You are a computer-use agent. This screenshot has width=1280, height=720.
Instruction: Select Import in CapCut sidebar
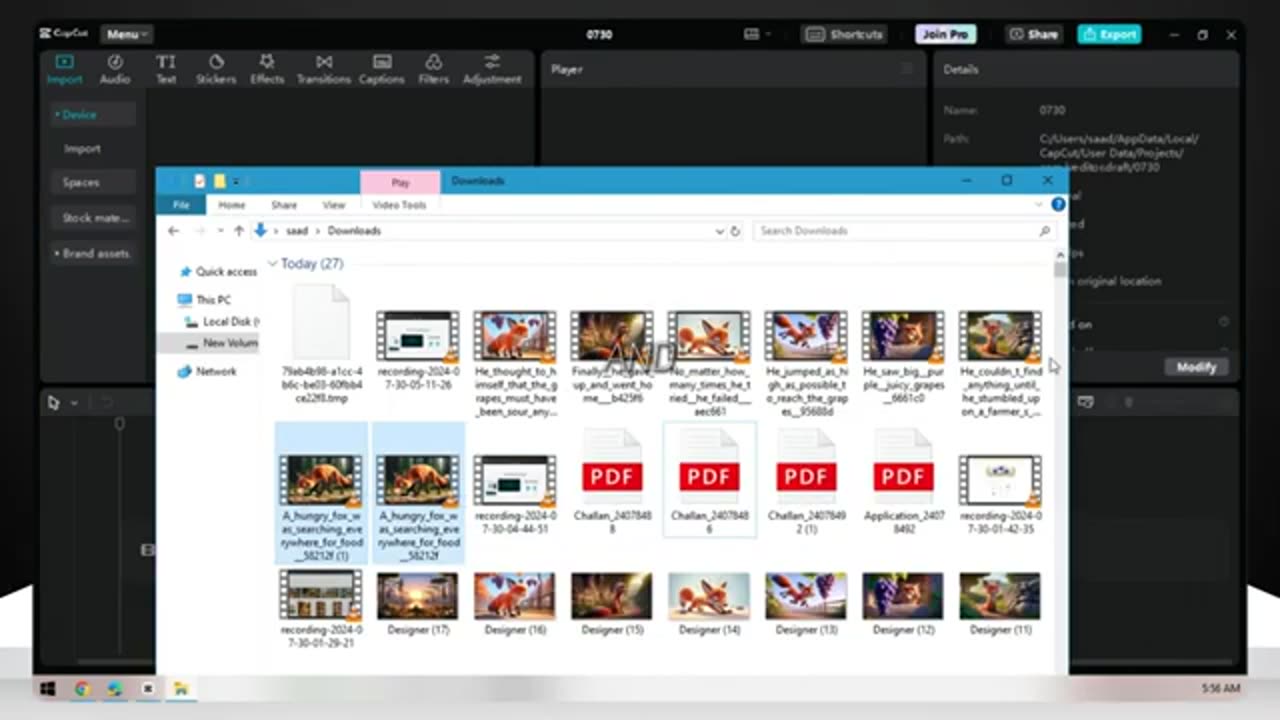pyautogui.click(x=83, y=149)
